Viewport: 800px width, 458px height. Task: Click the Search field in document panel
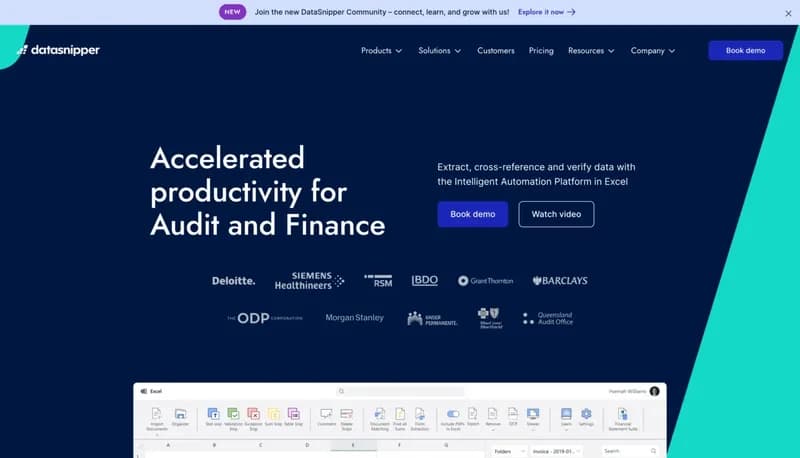(x=630, y=451)
